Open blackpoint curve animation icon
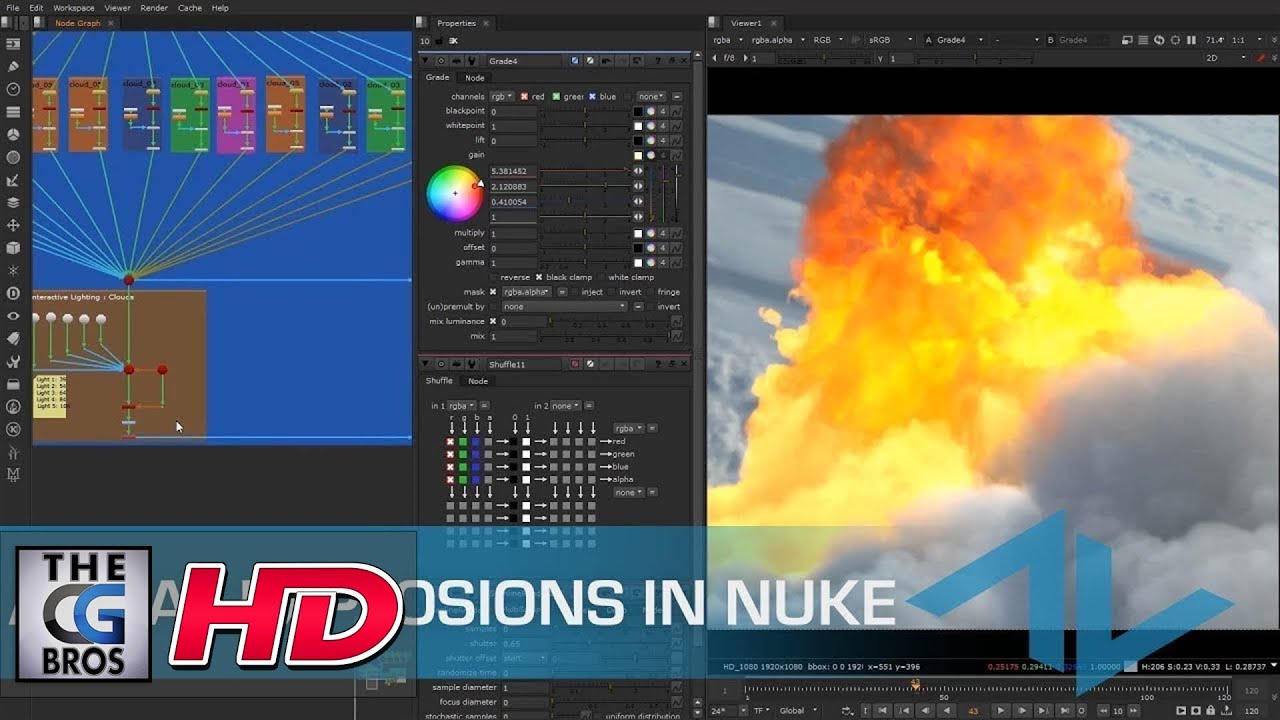Viewport: 1280px width, 720px height. coord(677,111)
